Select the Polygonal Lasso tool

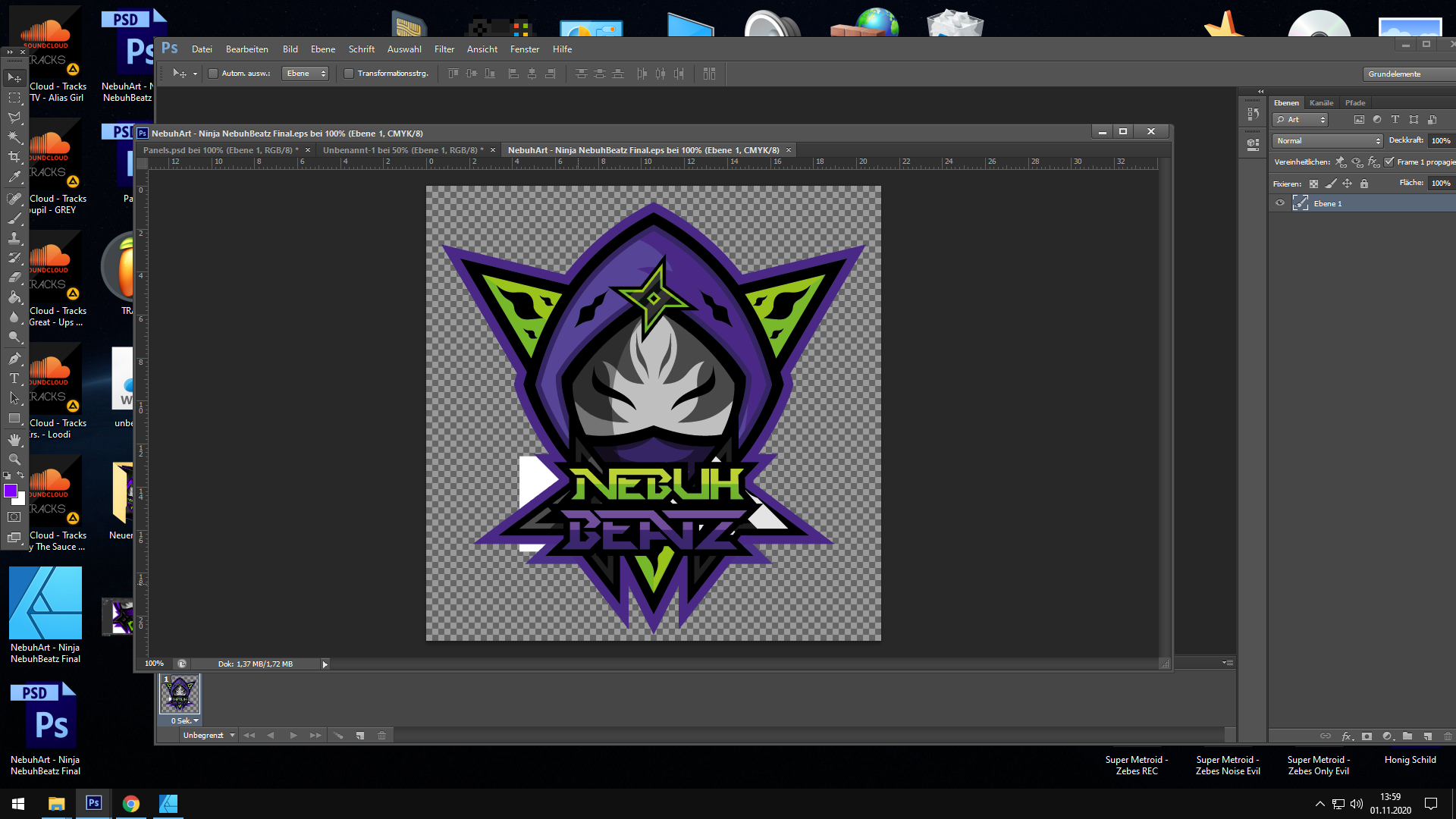click(14, 118)
